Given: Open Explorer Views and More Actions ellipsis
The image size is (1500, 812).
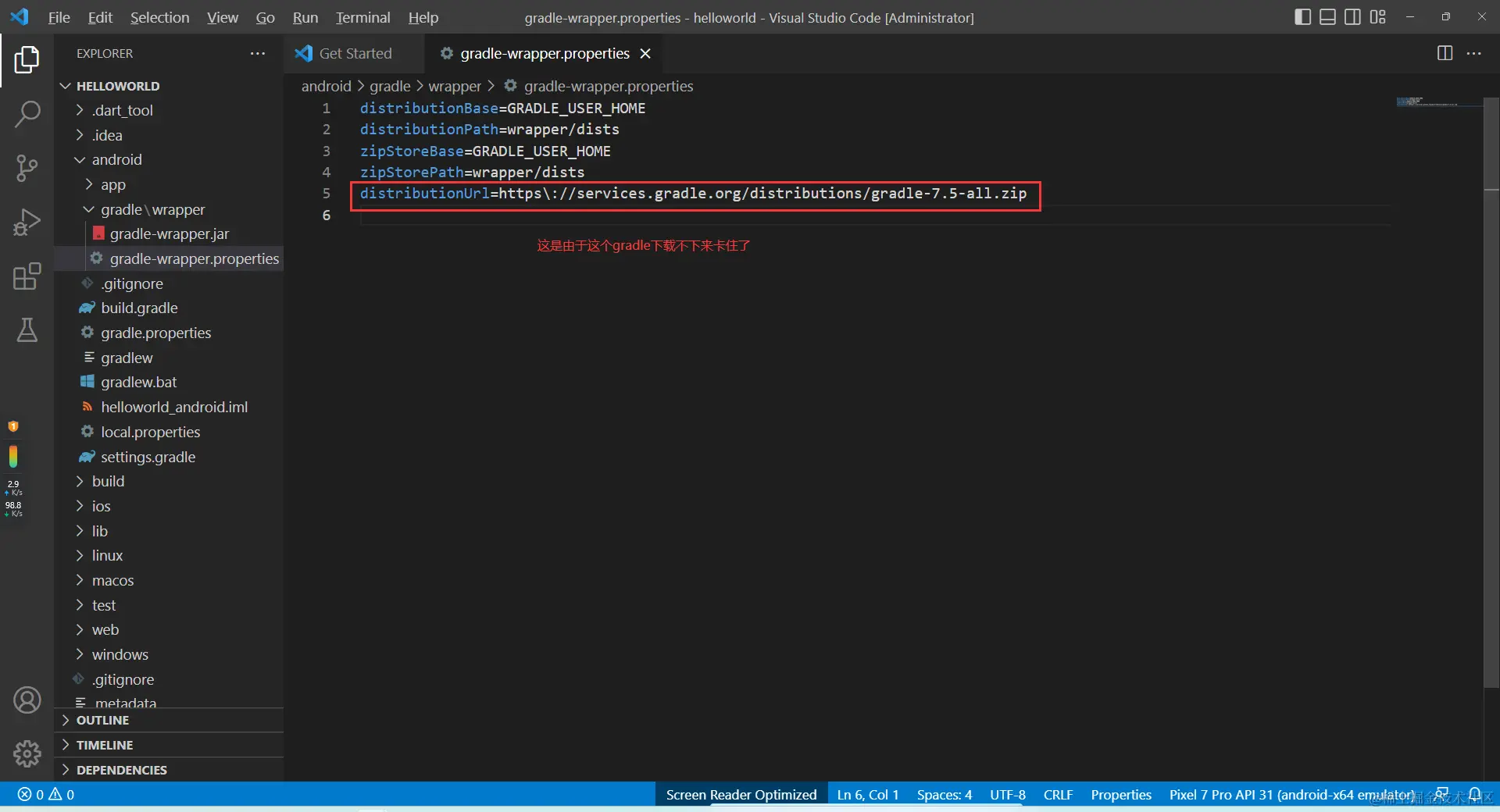Looking at the screenshot, I should (258, 53).
